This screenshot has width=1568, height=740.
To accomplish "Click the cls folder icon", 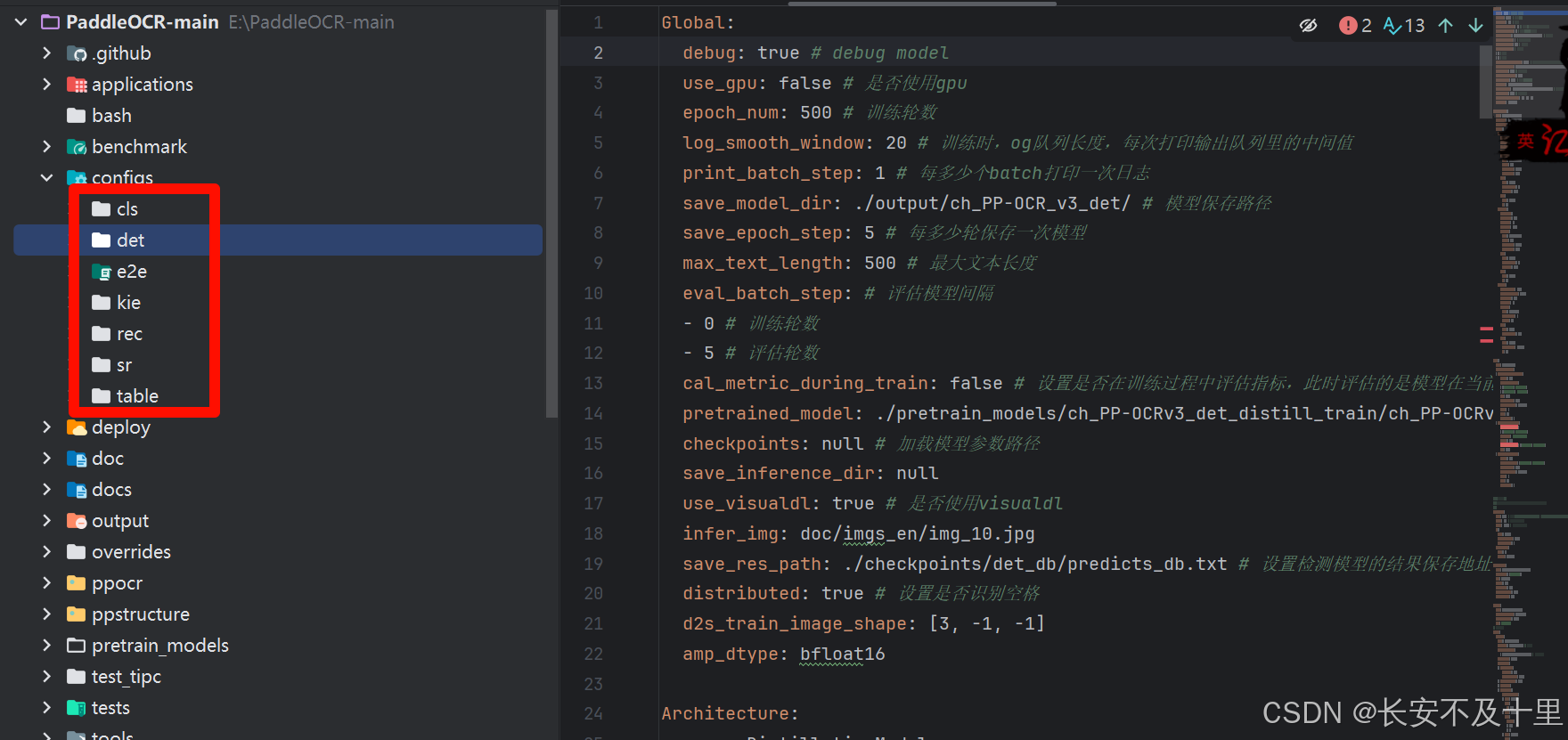I will pyautogui.click(x=102, y=209).
